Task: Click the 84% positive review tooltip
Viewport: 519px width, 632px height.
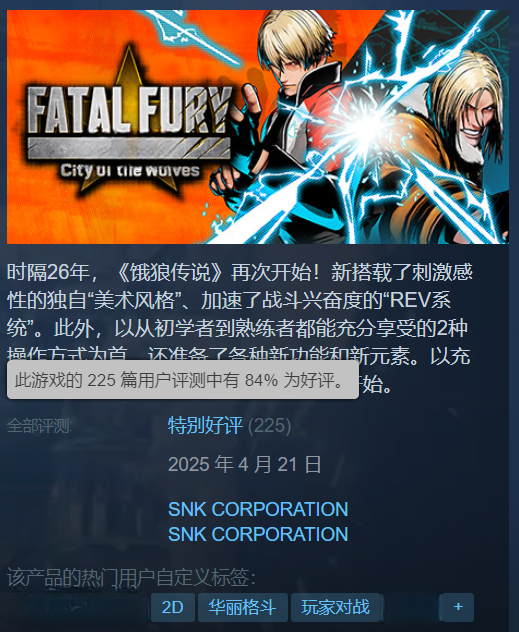Action: click(x=183, y=380)
